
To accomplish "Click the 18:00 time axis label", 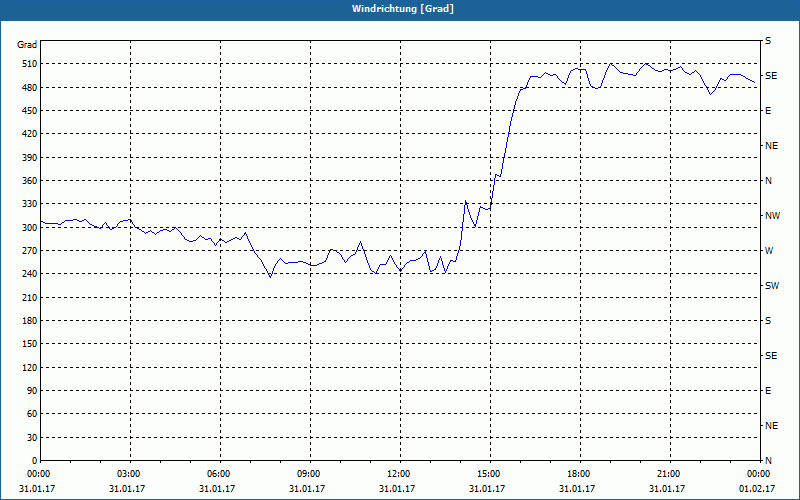I will [581, 474].
